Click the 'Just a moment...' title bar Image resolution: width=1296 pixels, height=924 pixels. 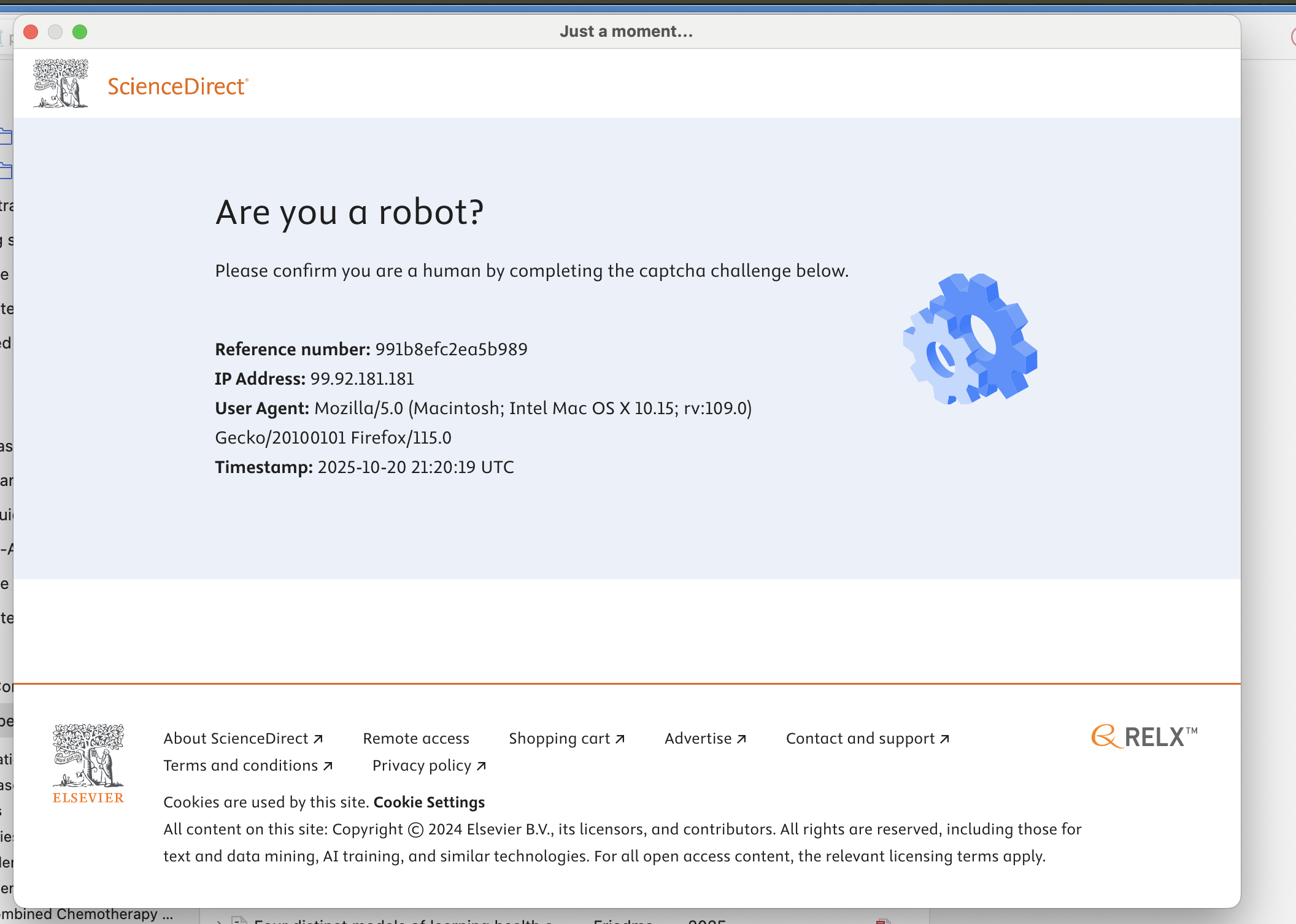coord(626,32)
